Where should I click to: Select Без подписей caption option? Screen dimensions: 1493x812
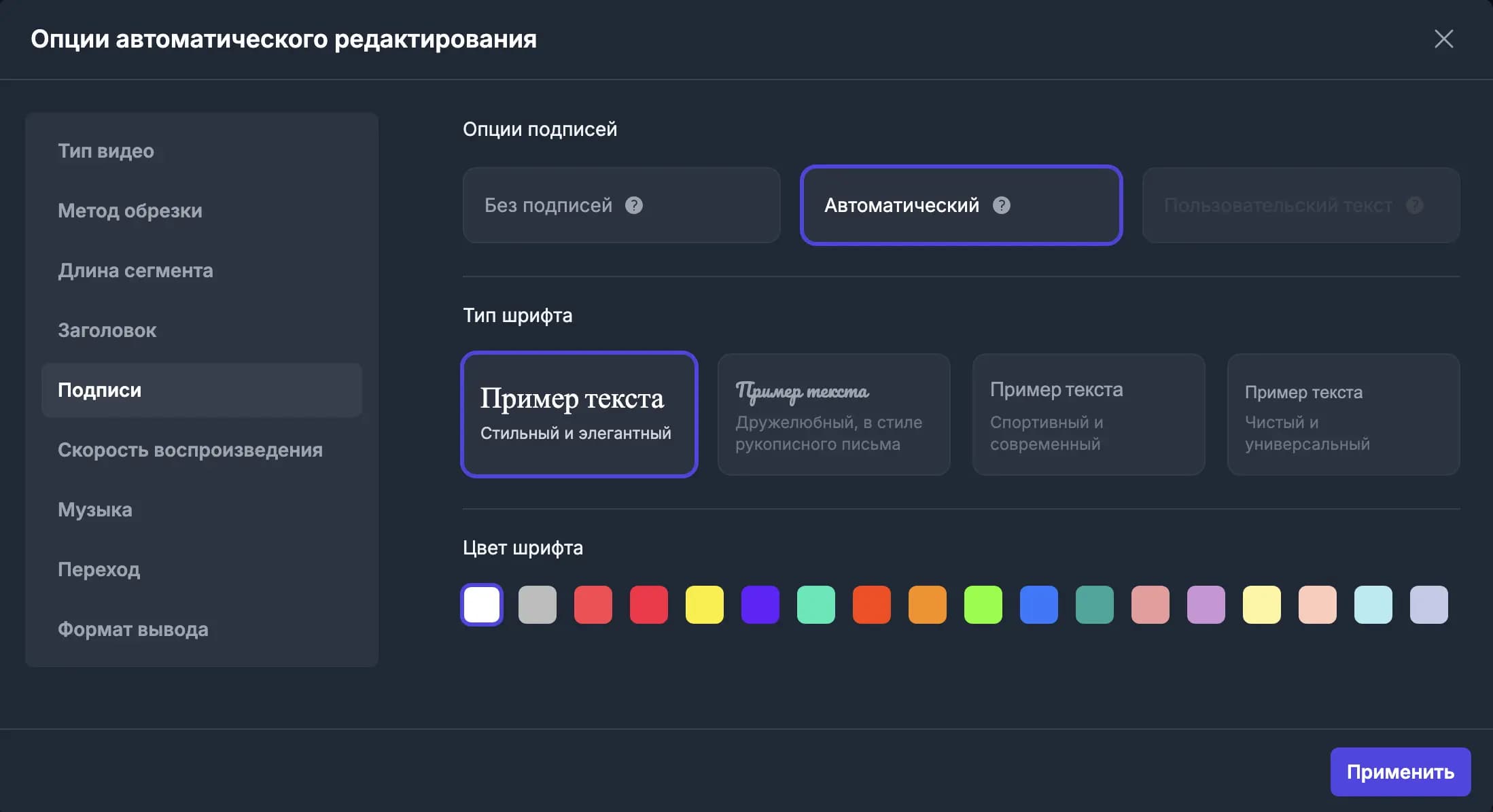click(548, 205)
